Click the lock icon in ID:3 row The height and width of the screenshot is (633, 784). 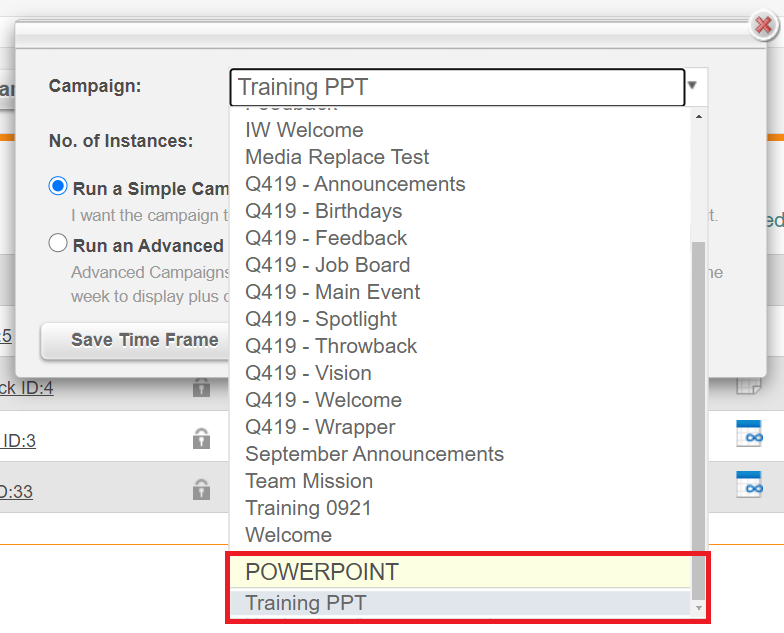click(202, 438)
